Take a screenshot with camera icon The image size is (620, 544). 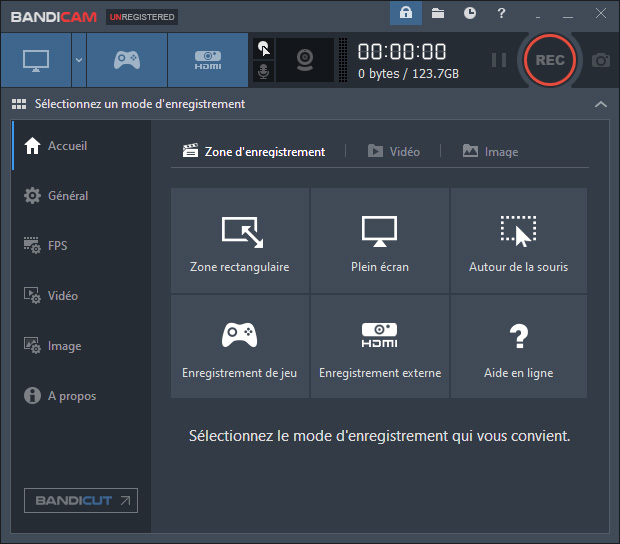[x=601, y=60]
